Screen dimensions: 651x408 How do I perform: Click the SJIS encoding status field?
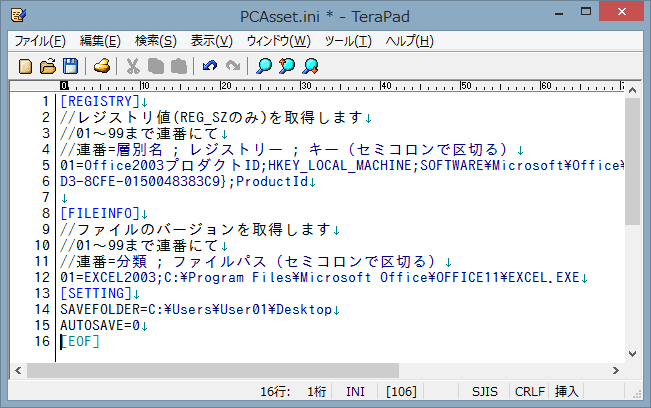tap(484, 391)
